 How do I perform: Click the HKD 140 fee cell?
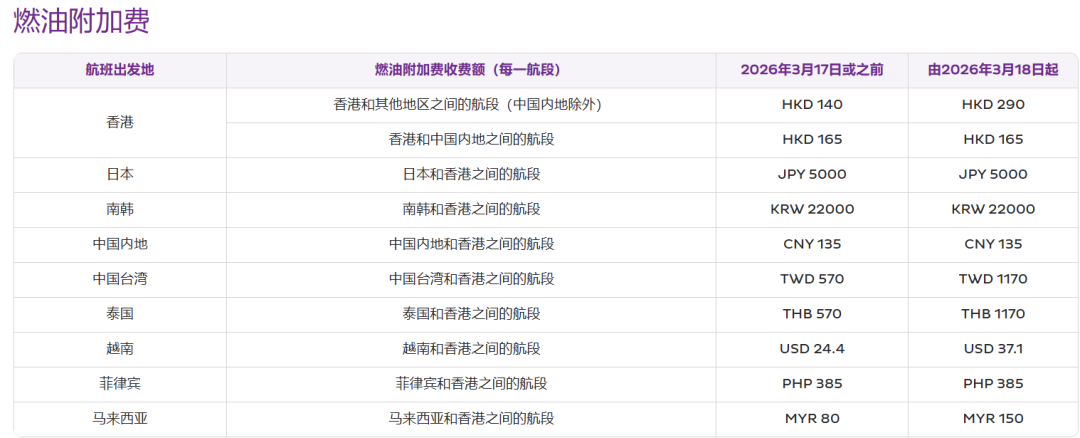812,104
